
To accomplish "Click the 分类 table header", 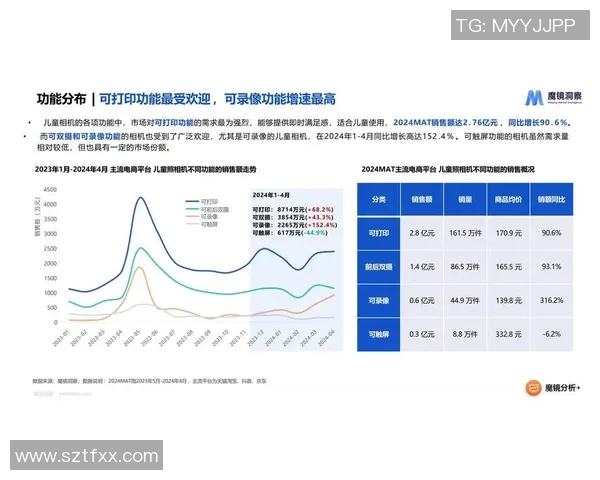I will 379,199.
